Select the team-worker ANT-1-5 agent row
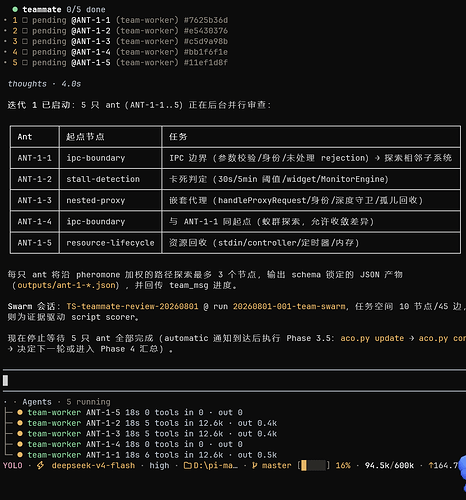 coord(130,412)
